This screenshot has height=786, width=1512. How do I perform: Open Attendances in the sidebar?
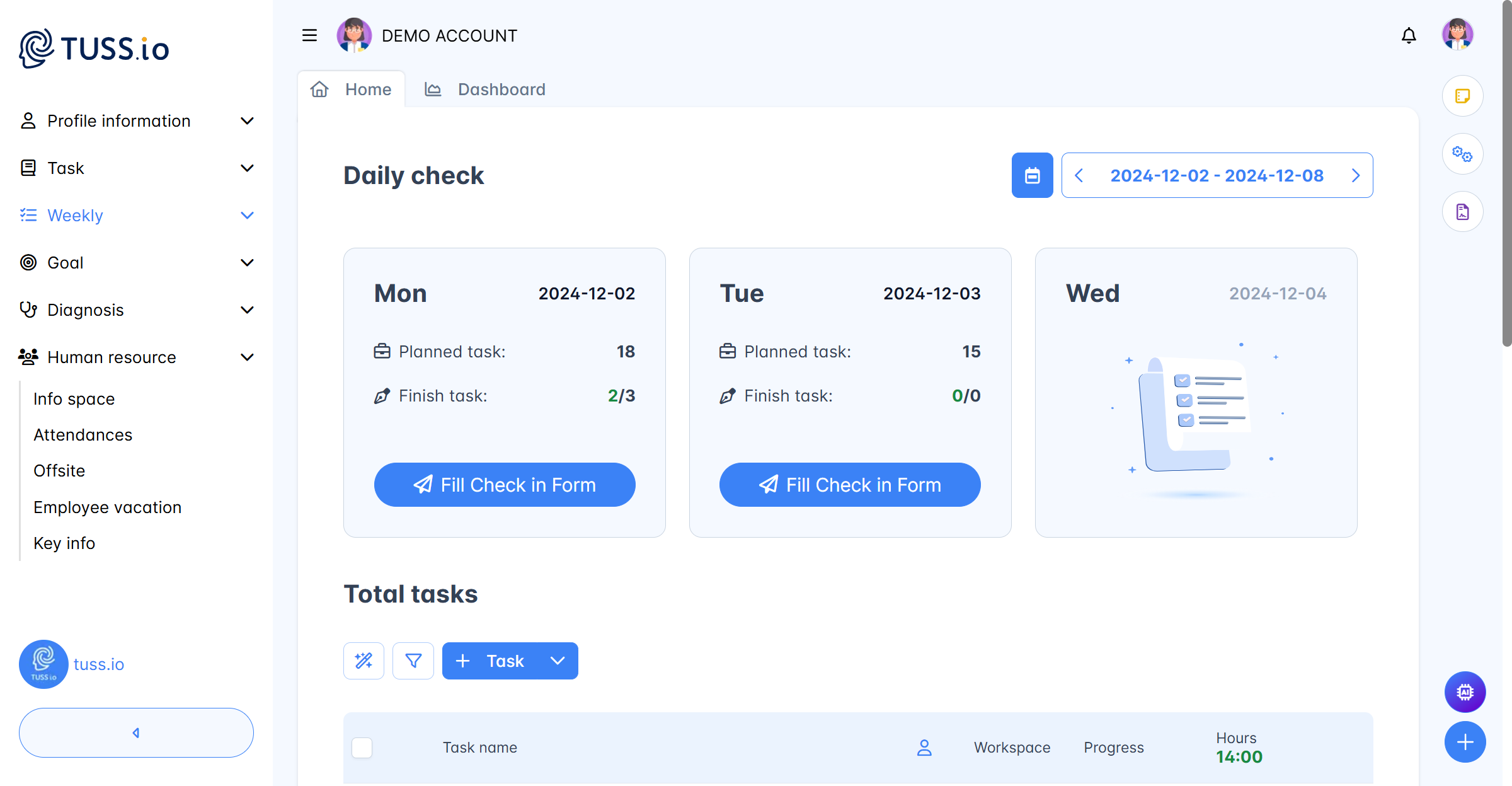tap(83, 435)
